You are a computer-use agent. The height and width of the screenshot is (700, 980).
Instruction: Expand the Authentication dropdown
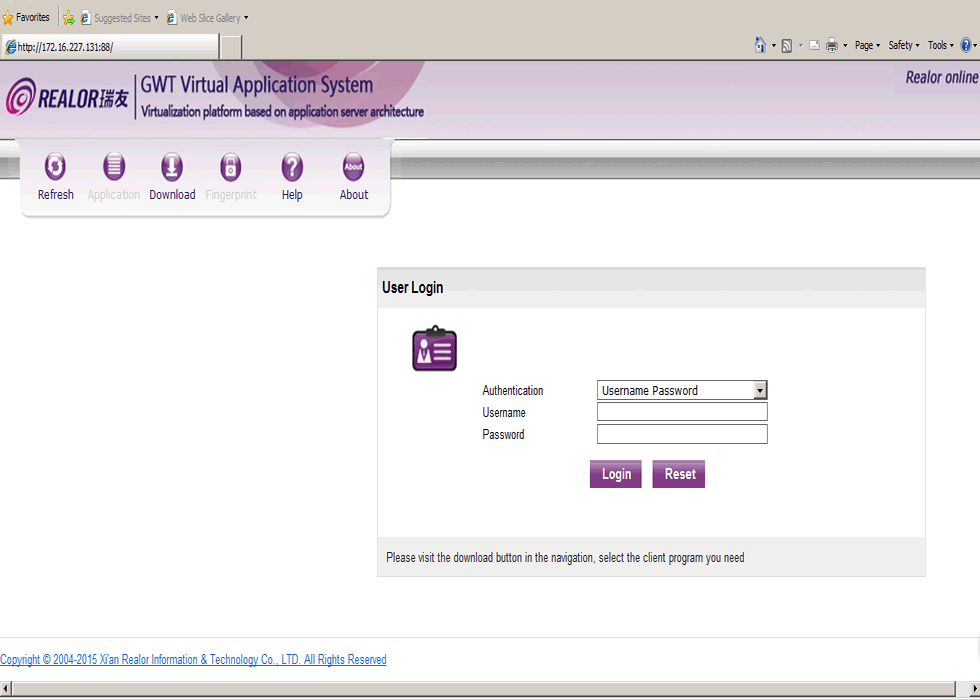(x=760, y=391)
